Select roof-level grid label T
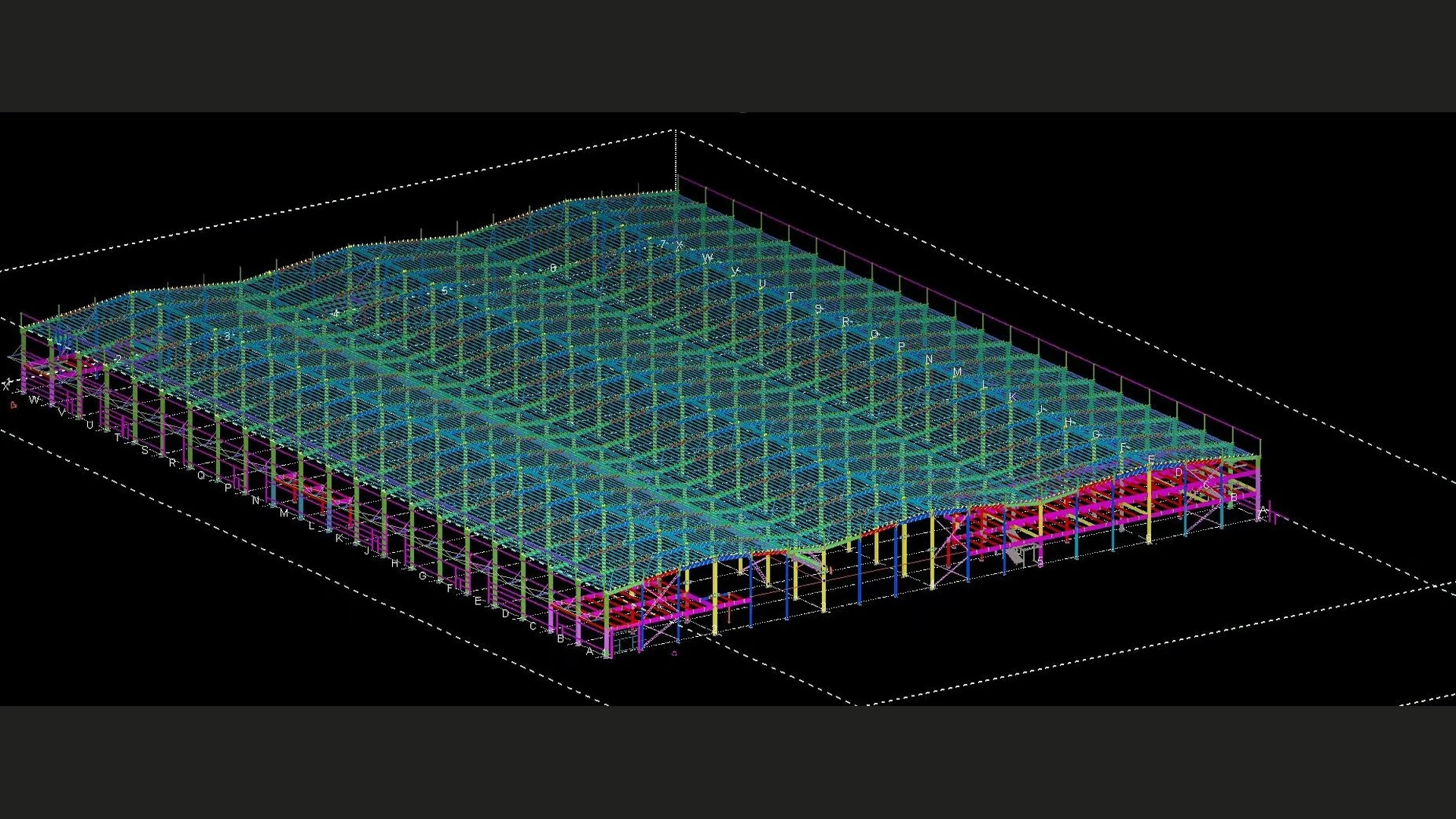The width and height of the screenshot is (1456, 819). click(790, 297)
